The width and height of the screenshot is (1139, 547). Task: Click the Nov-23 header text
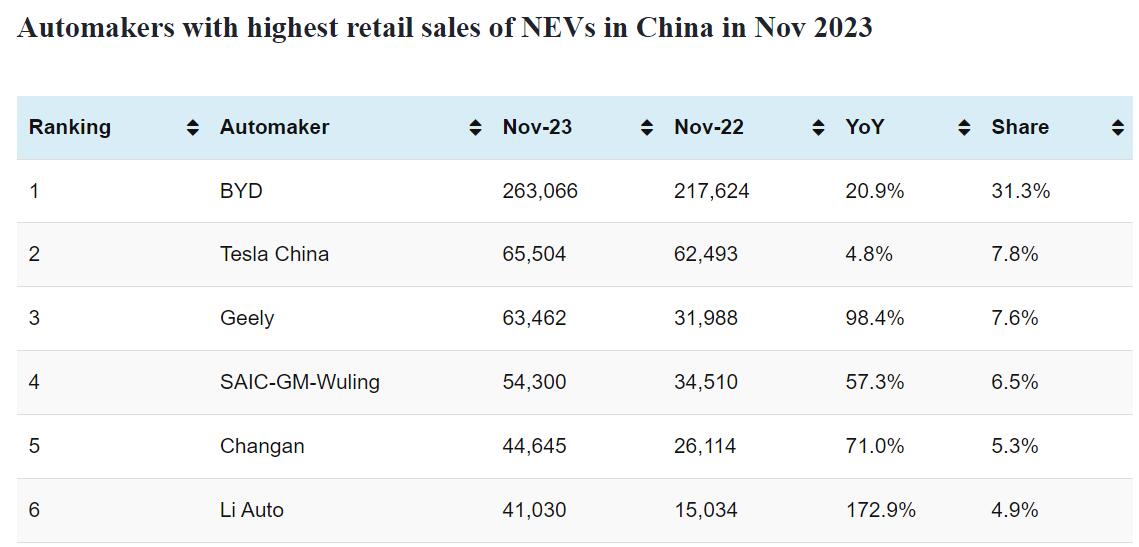[x=537, y=127]
